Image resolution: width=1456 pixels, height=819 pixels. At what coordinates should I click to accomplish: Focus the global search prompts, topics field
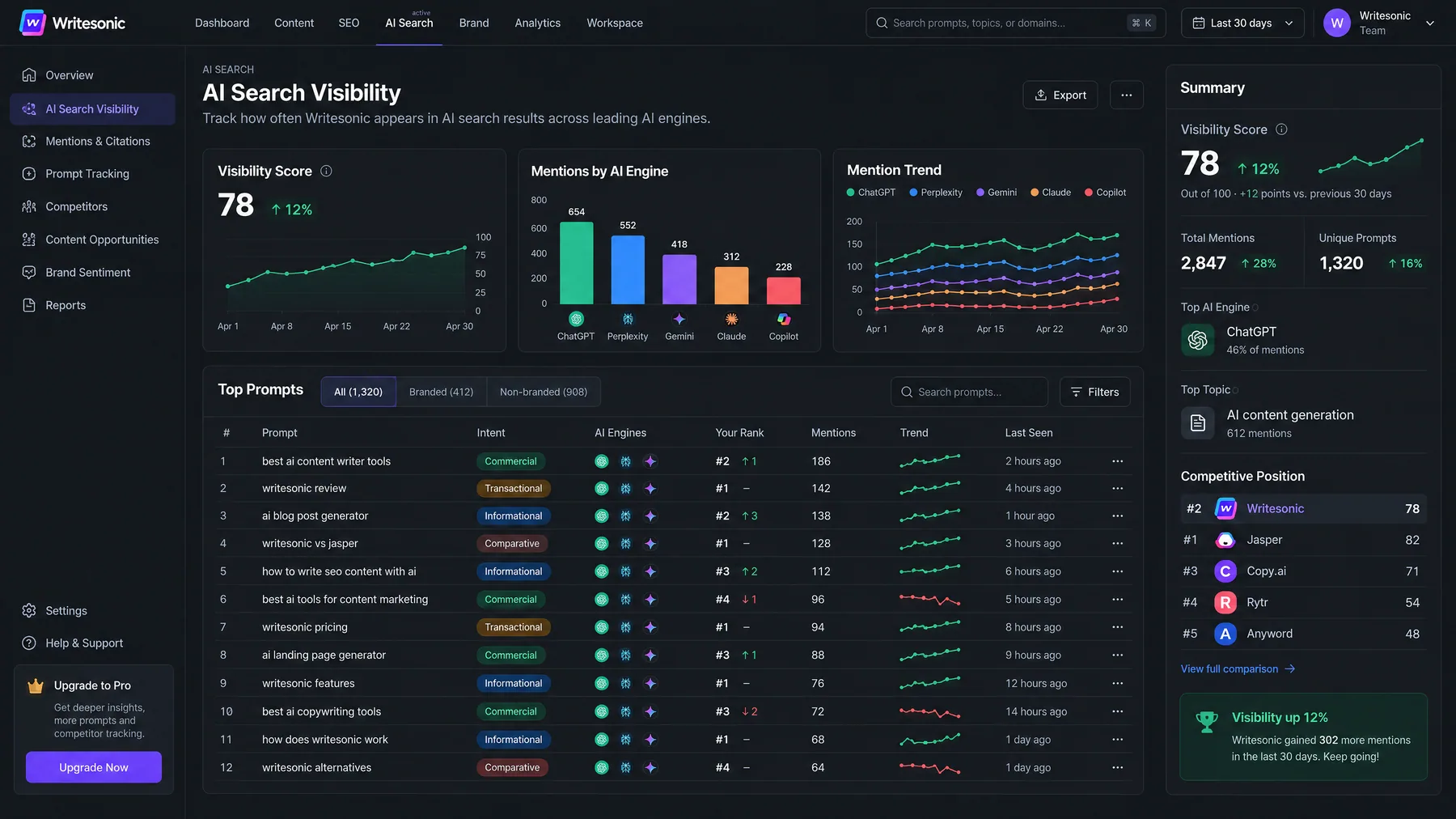(1016, 23)
